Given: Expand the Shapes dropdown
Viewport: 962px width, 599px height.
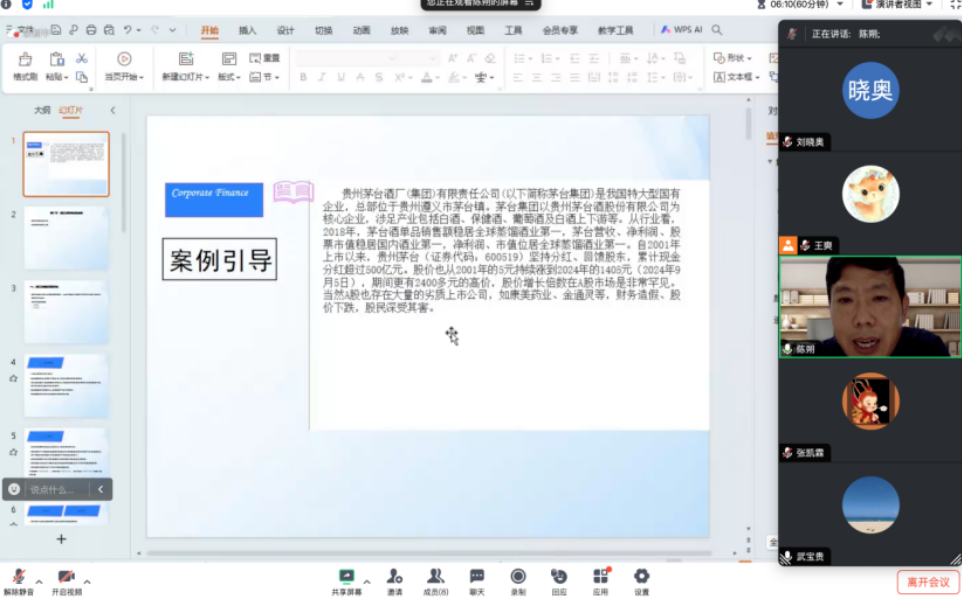Looking at the screenshot, I should [x=735, y=58].
